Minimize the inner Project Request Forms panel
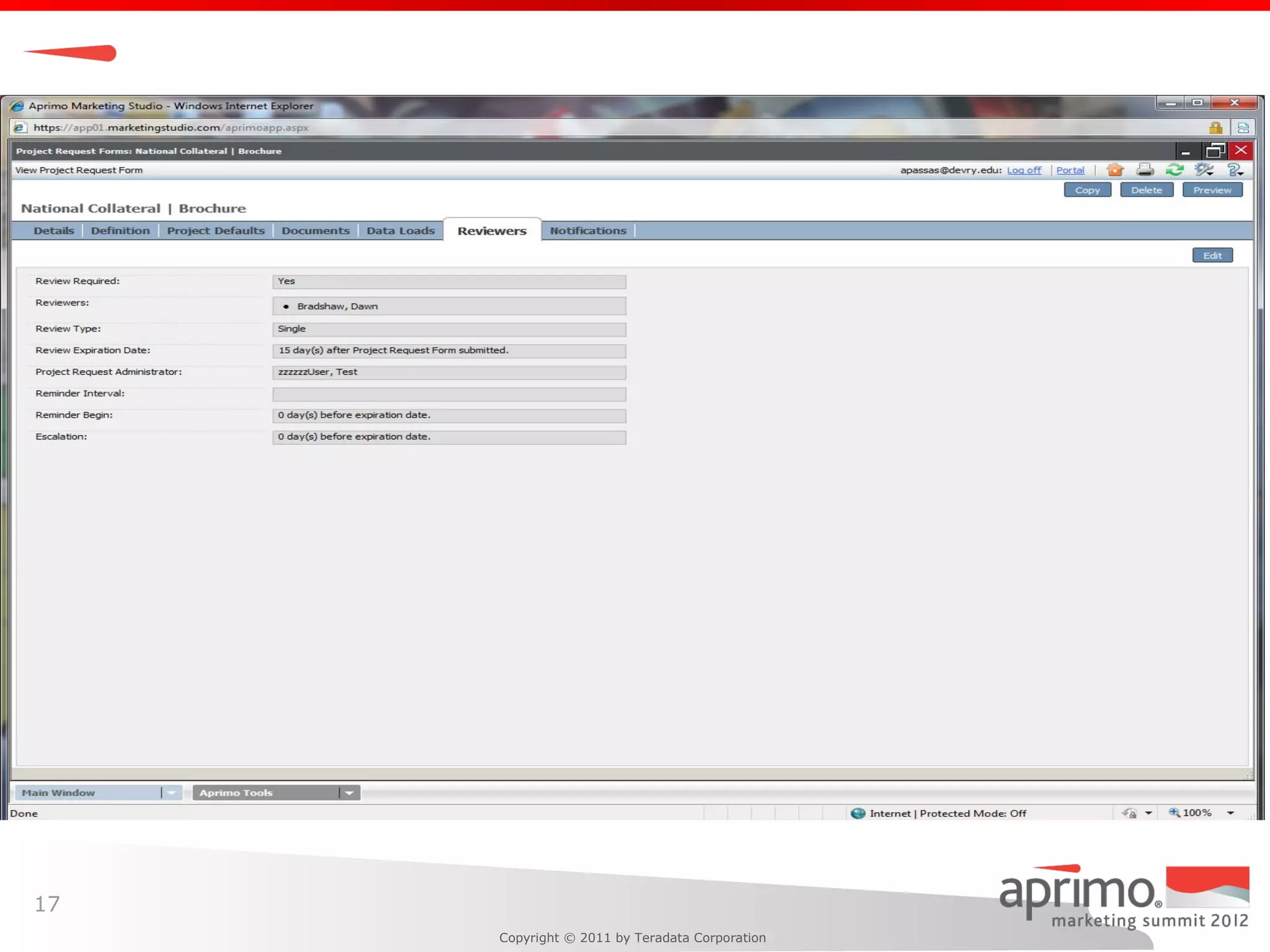 click(x=1186, y=151)
